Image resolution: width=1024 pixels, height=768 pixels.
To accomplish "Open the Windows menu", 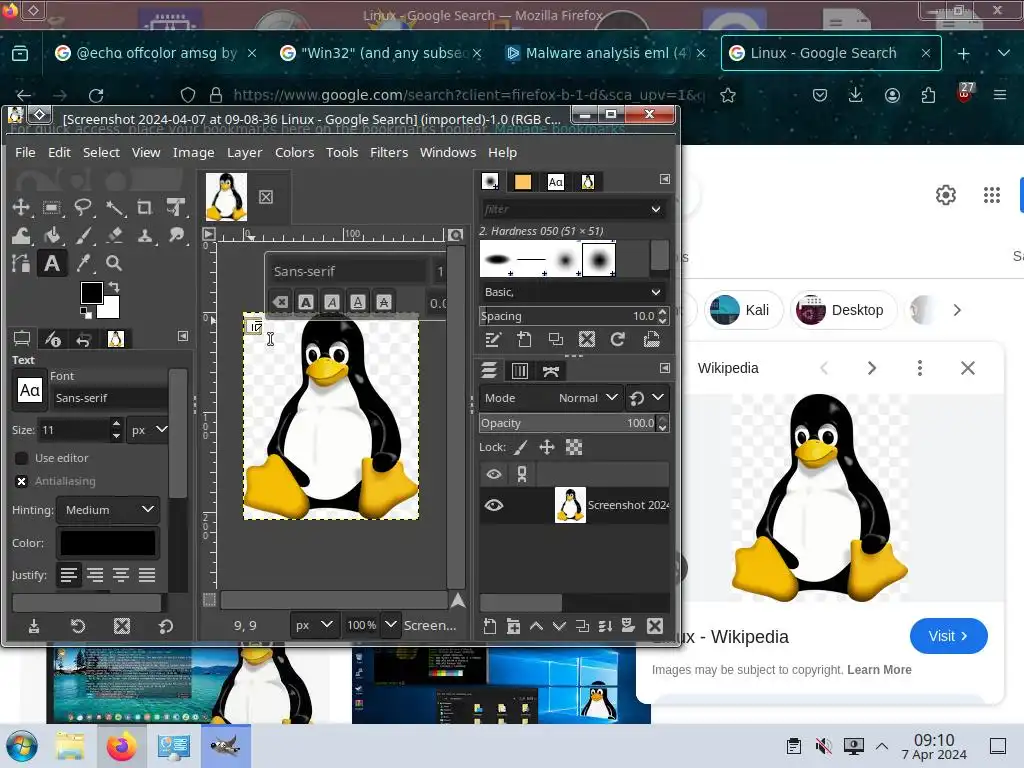I will coord(447,152).
